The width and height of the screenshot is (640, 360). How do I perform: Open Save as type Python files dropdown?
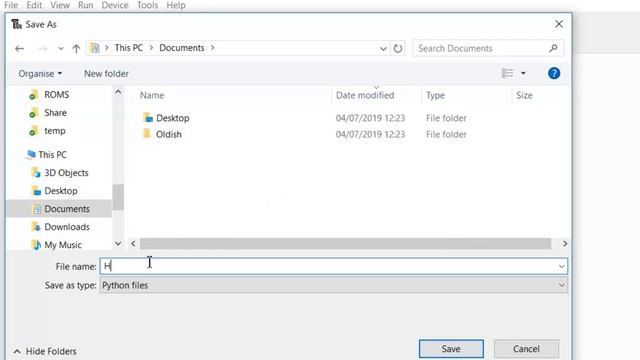coord(333,285)
